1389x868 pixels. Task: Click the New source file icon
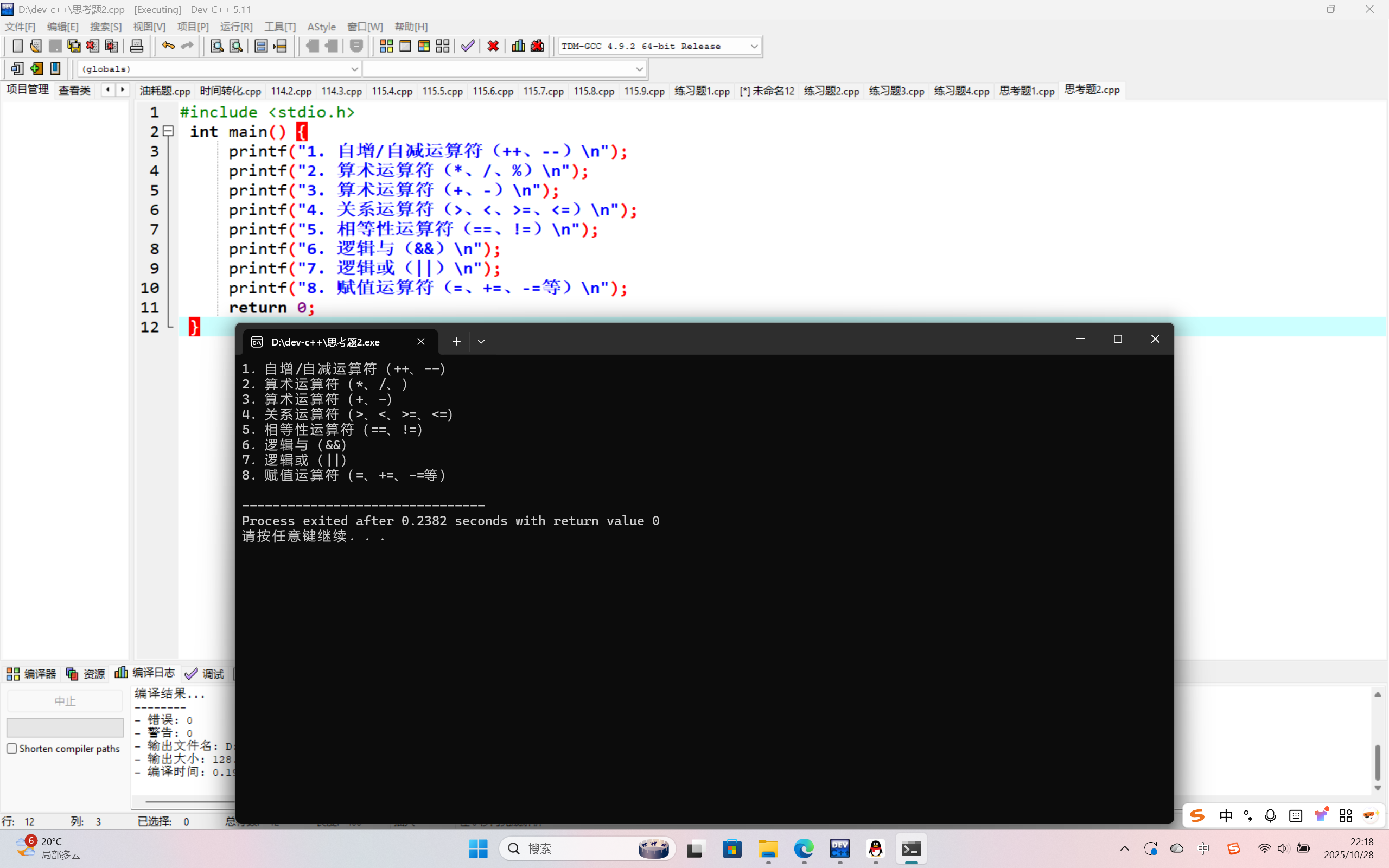[17, 46]
